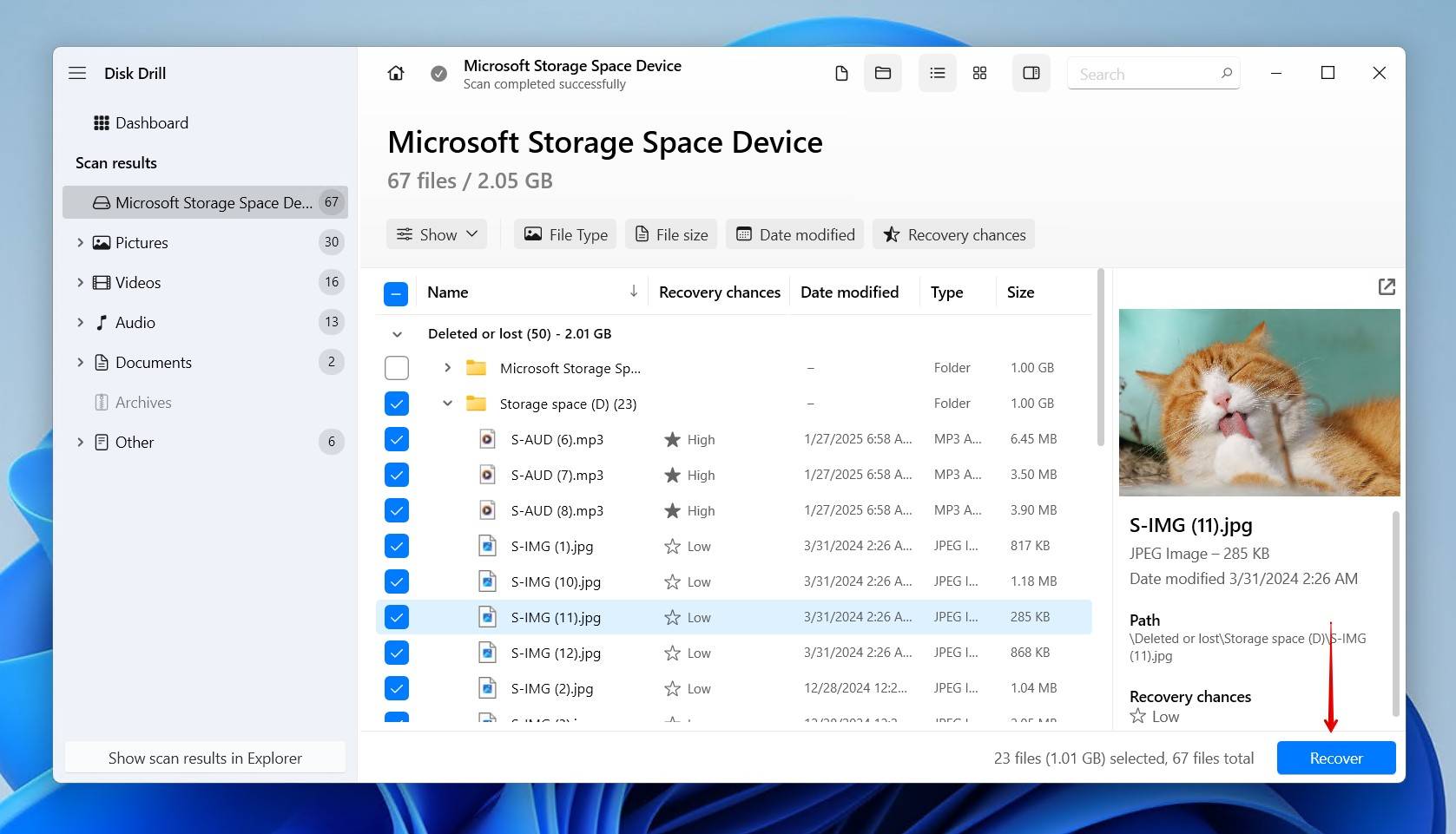The height and width of the screenshot is (834, 1456).
Task: Toggle the preview panel icon
Action: (1031, 73)
